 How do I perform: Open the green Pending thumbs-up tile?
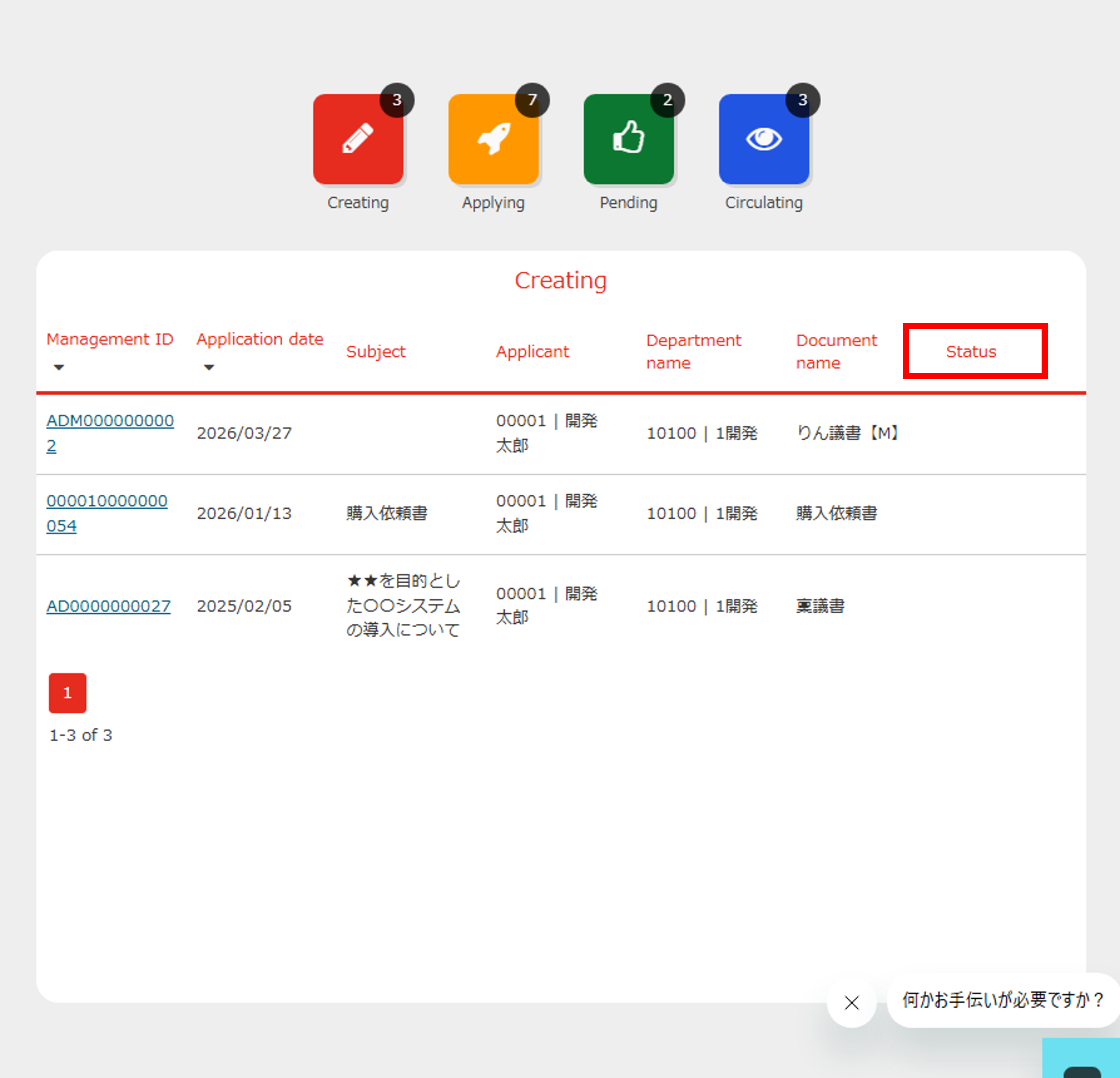pyautogui.click(x=628, y=139)
